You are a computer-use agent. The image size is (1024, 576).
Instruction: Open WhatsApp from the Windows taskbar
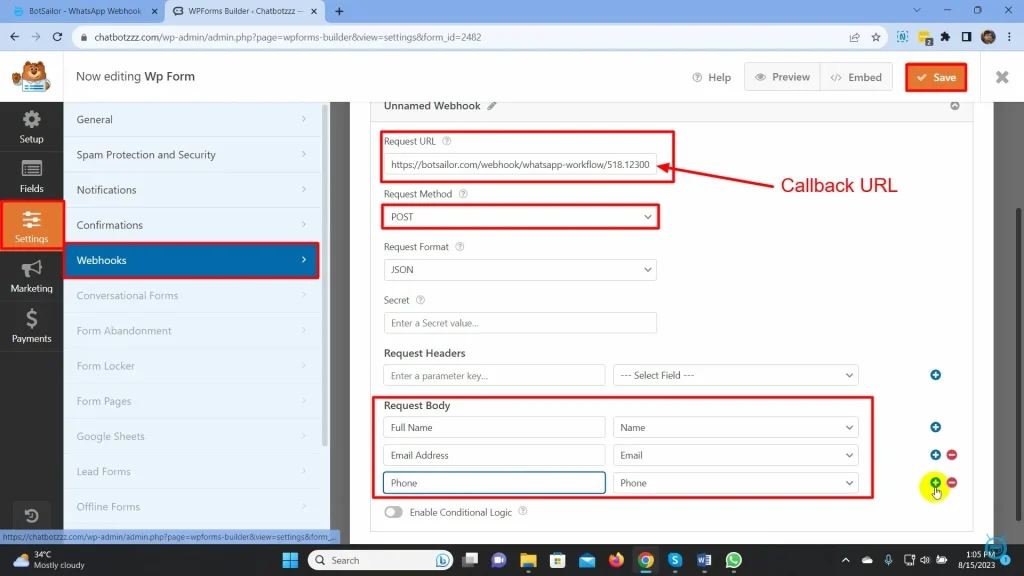tap(734, 560)
